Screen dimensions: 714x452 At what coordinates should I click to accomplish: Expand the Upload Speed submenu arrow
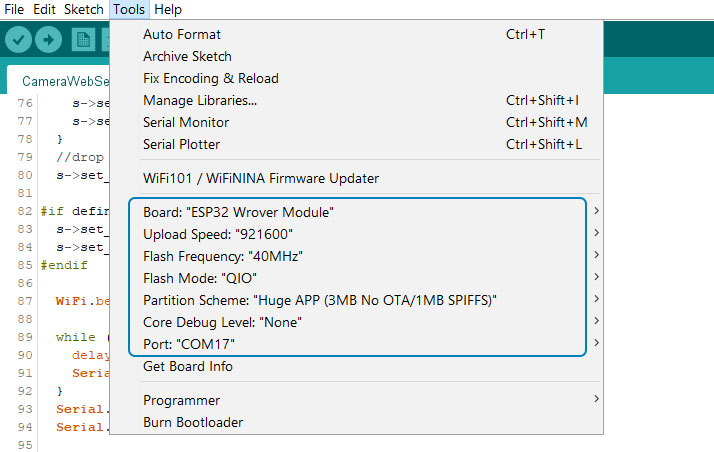click(596, 233)
